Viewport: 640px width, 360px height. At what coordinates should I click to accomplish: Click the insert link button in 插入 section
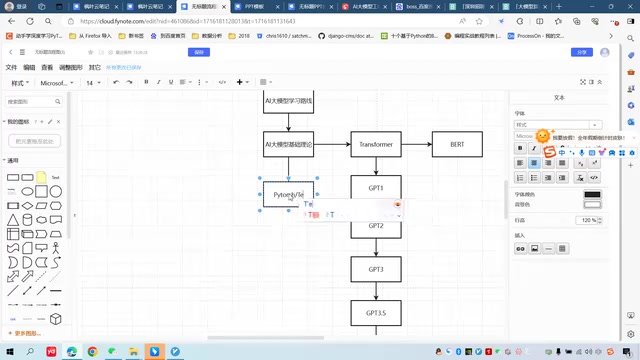coord(520,249)
